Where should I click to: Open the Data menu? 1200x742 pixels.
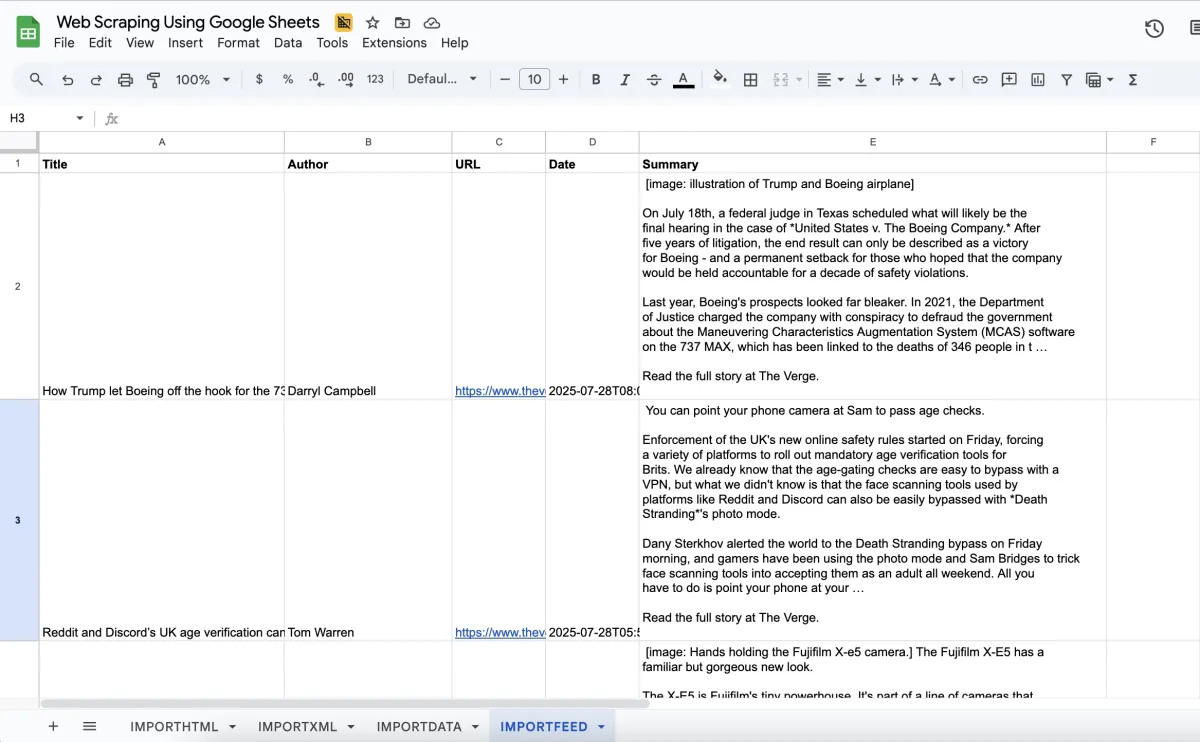288,43
